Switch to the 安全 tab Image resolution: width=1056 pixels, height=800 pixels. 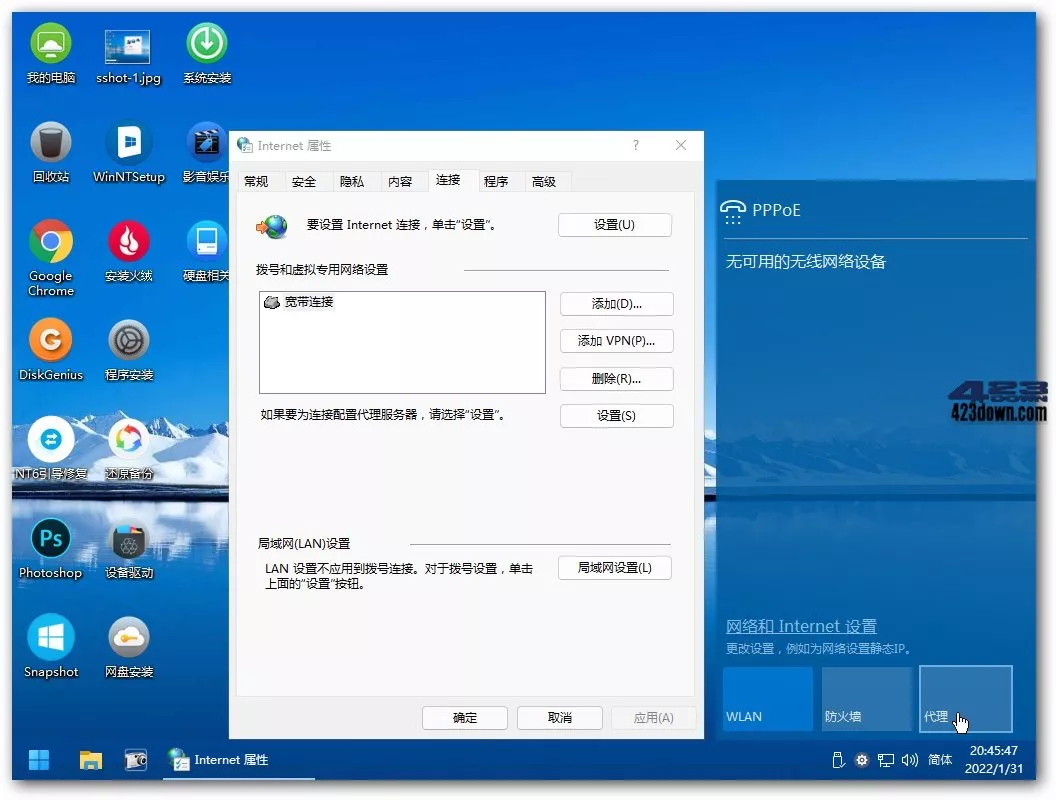coord(306,181)
